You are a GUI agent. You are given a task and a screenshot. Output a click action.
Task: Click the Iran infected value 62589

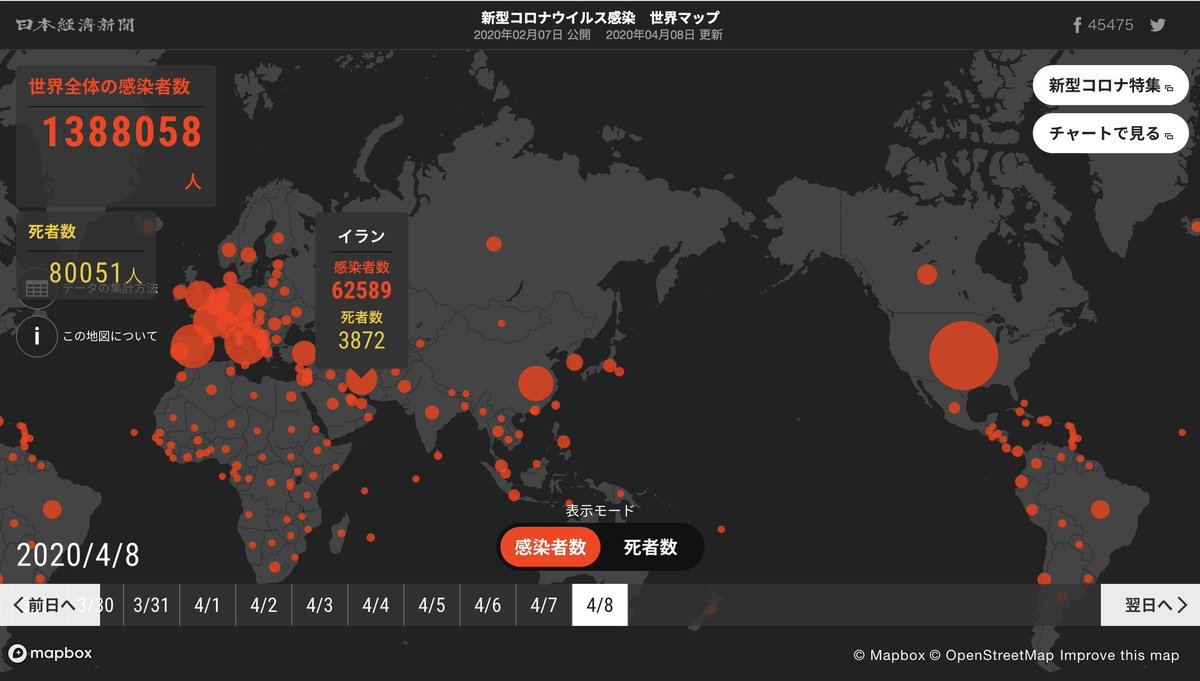click(361, 291)
